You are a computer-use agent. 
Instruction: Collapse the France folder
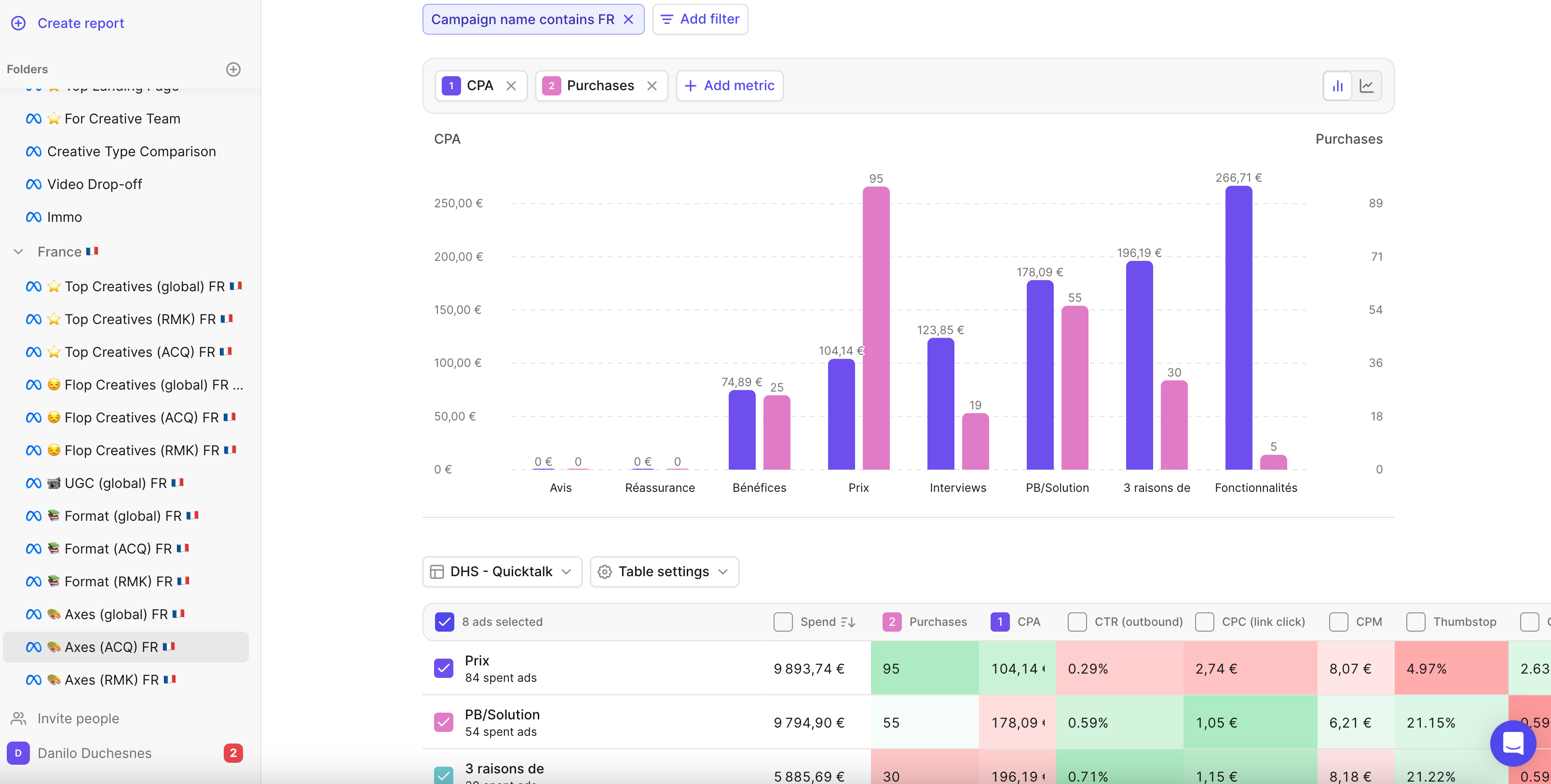pyautogui.click(x=19, y=252)
